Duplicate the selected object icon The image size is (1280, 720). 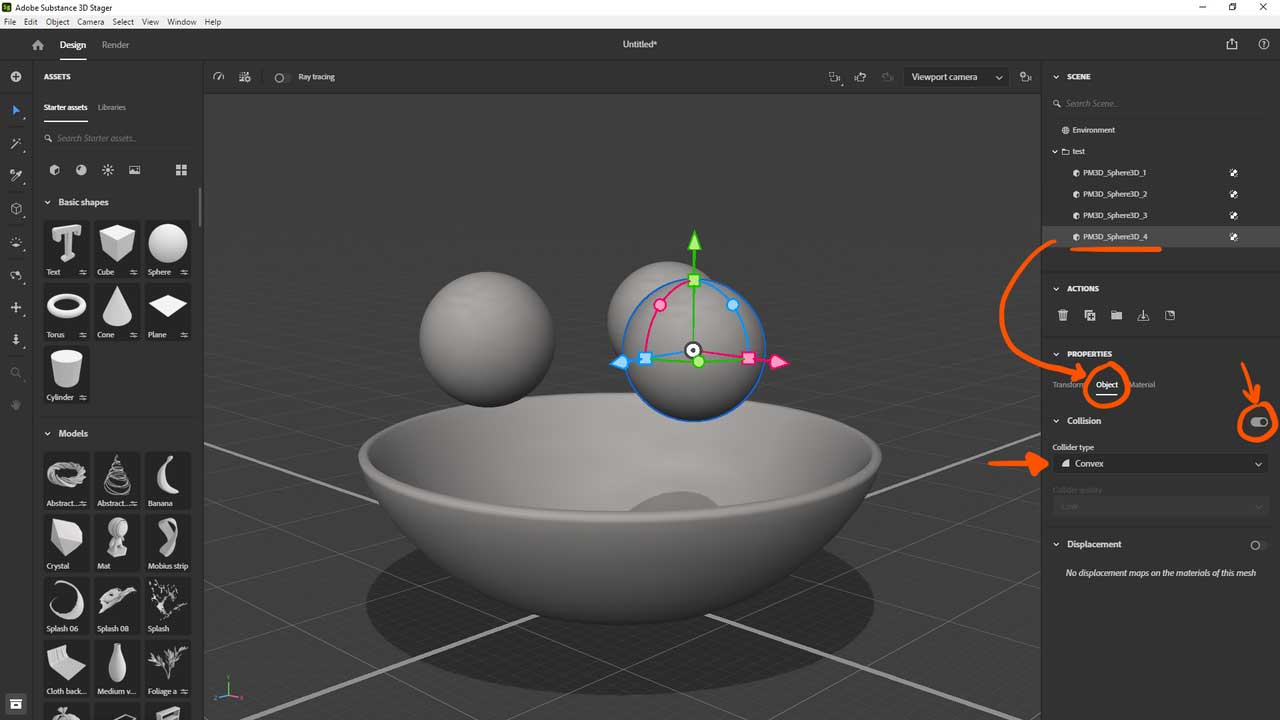[x=1090, y=315]
